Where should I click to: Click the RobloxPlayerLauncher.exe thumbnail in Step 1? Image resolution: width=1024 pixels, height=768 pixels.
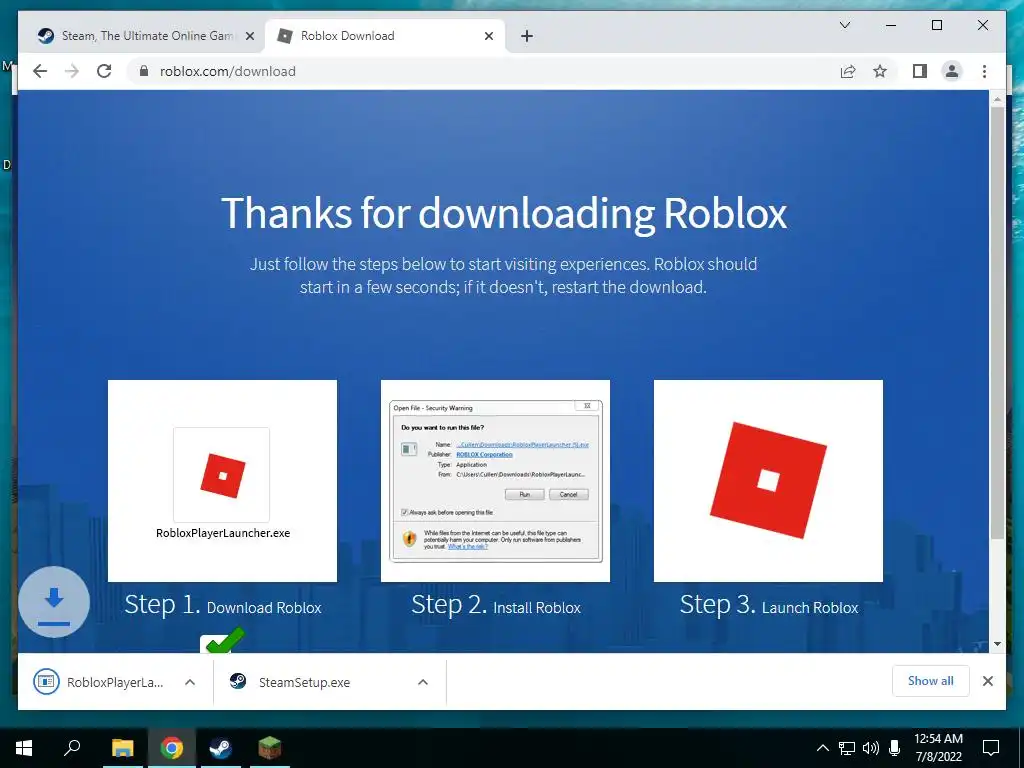[222, 481]
